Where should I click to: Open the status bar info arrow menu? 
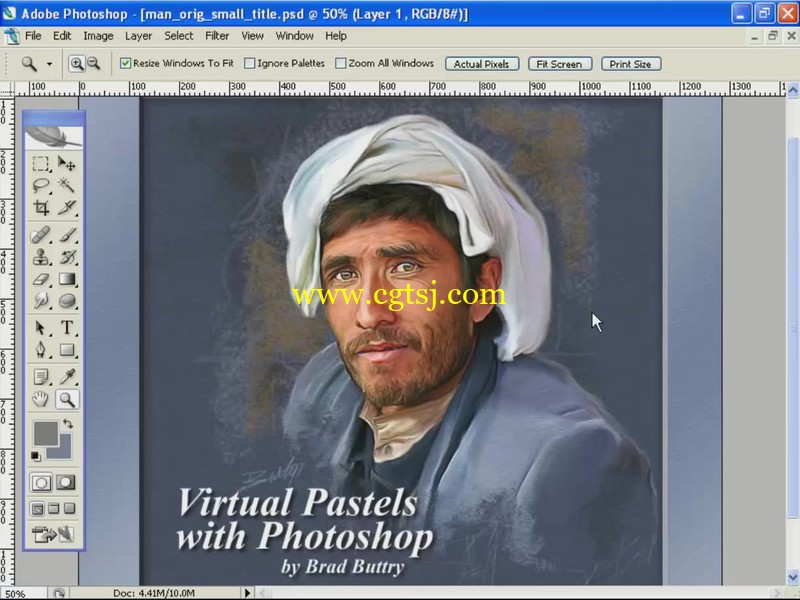[x=247, y=592]
